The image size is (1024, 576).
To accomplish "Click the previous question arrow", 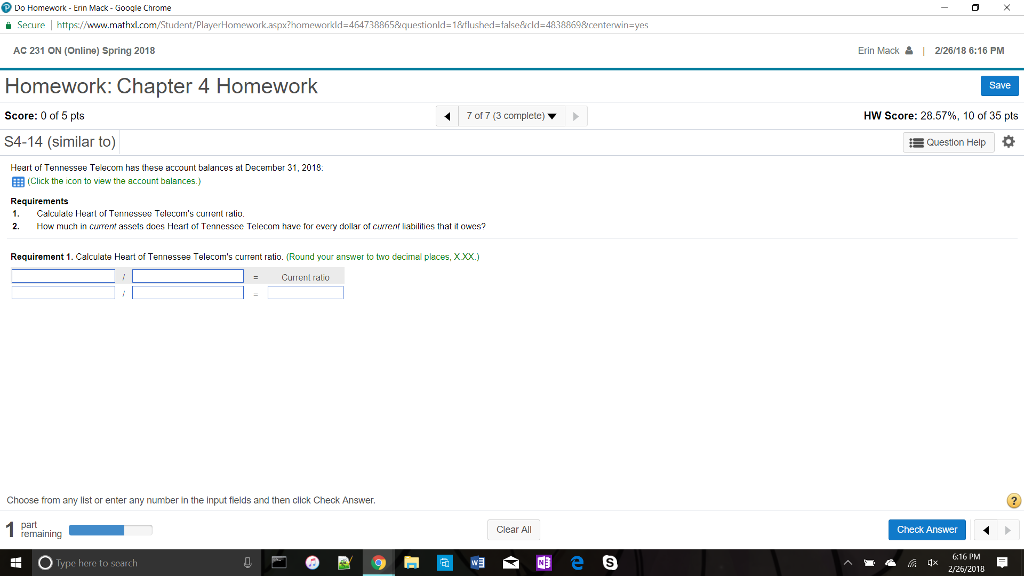I will [x=447, y=115].
